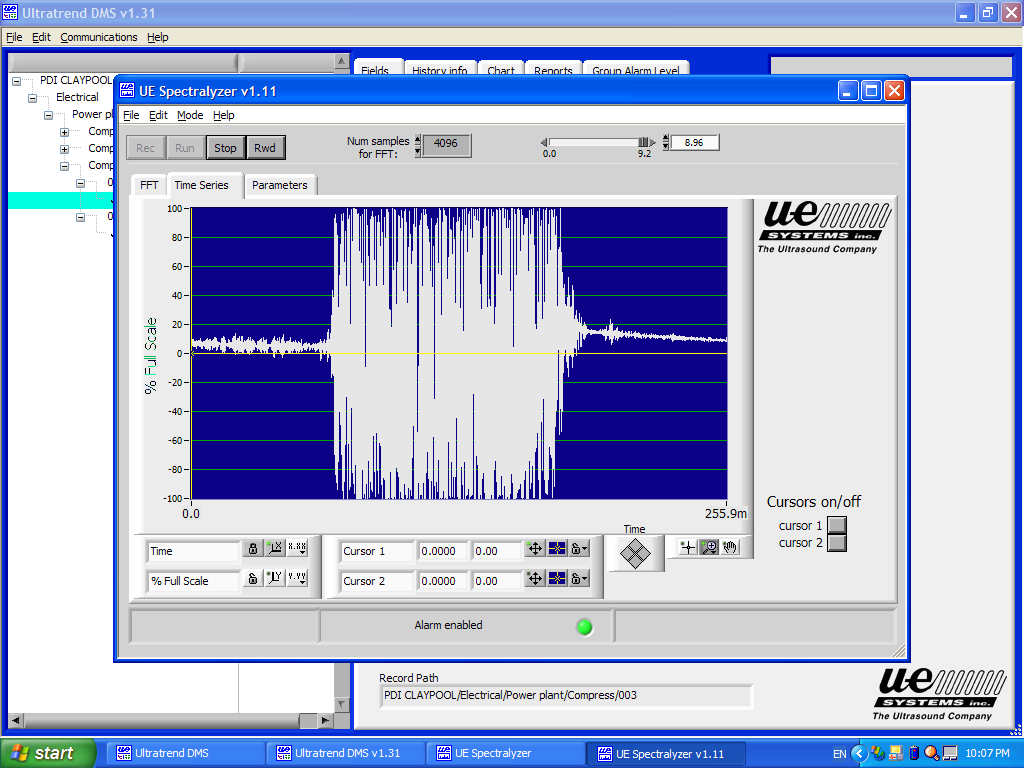Click the X-axis autoscale once icon
The image size is (1024, 768).
coord(276,548)
